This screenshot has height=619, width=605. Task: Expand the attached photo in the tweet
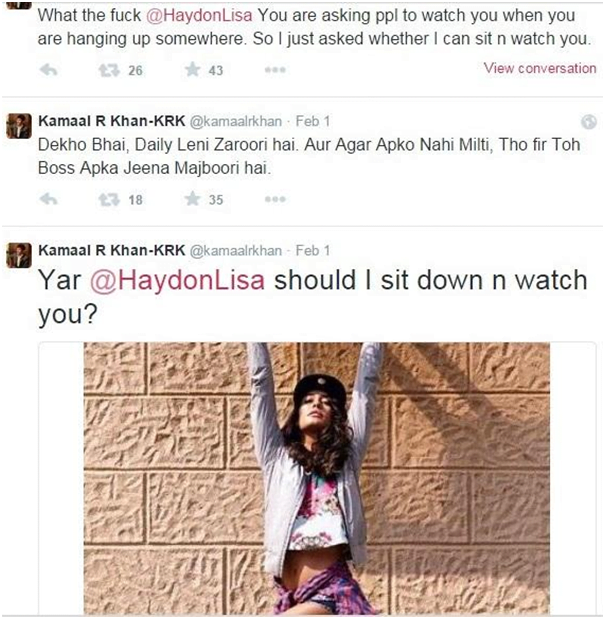[x=317, y=478]
